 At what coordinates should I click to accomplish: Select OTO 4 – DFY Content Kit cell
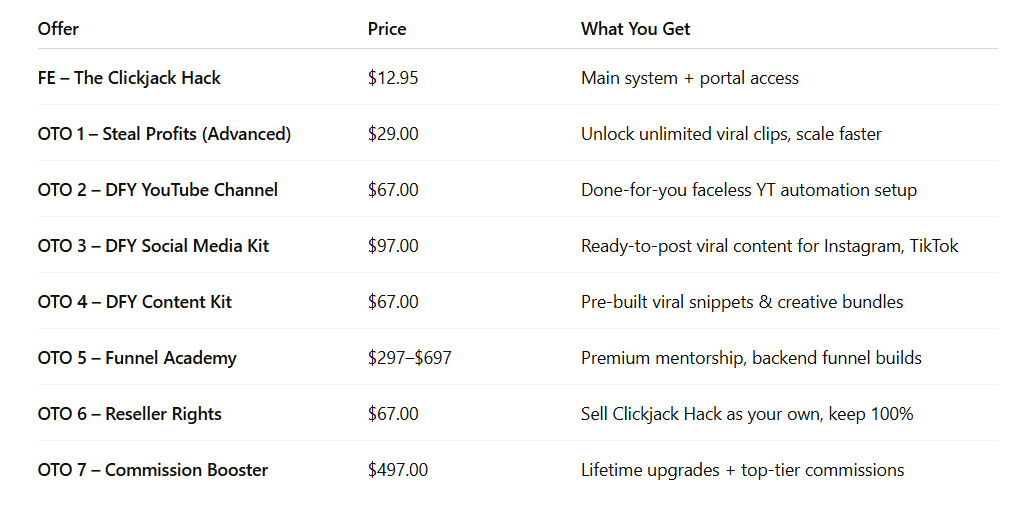135,302
